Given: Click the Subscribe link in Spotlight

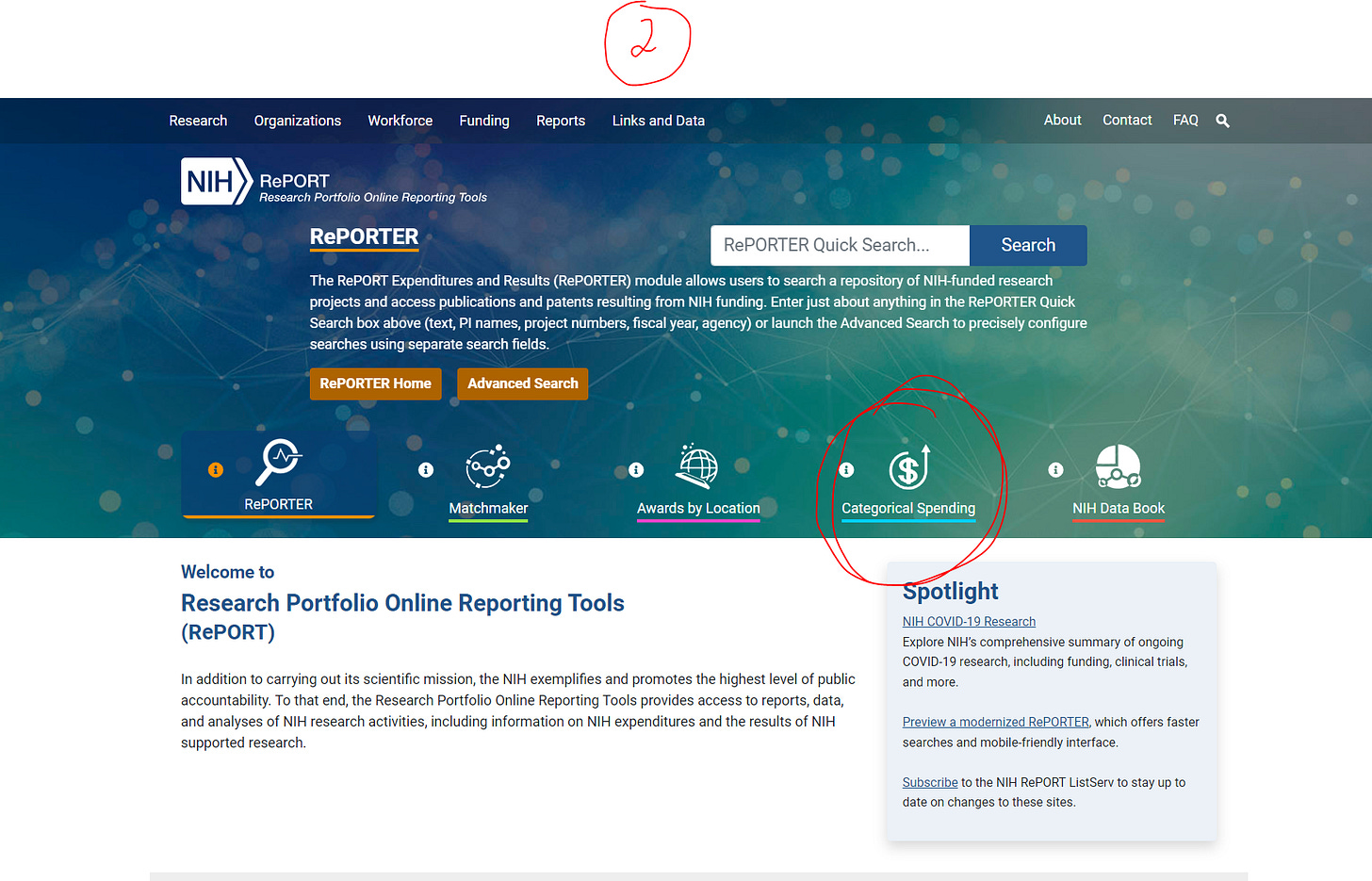Looking at the screenshot, I should [930, 782].
